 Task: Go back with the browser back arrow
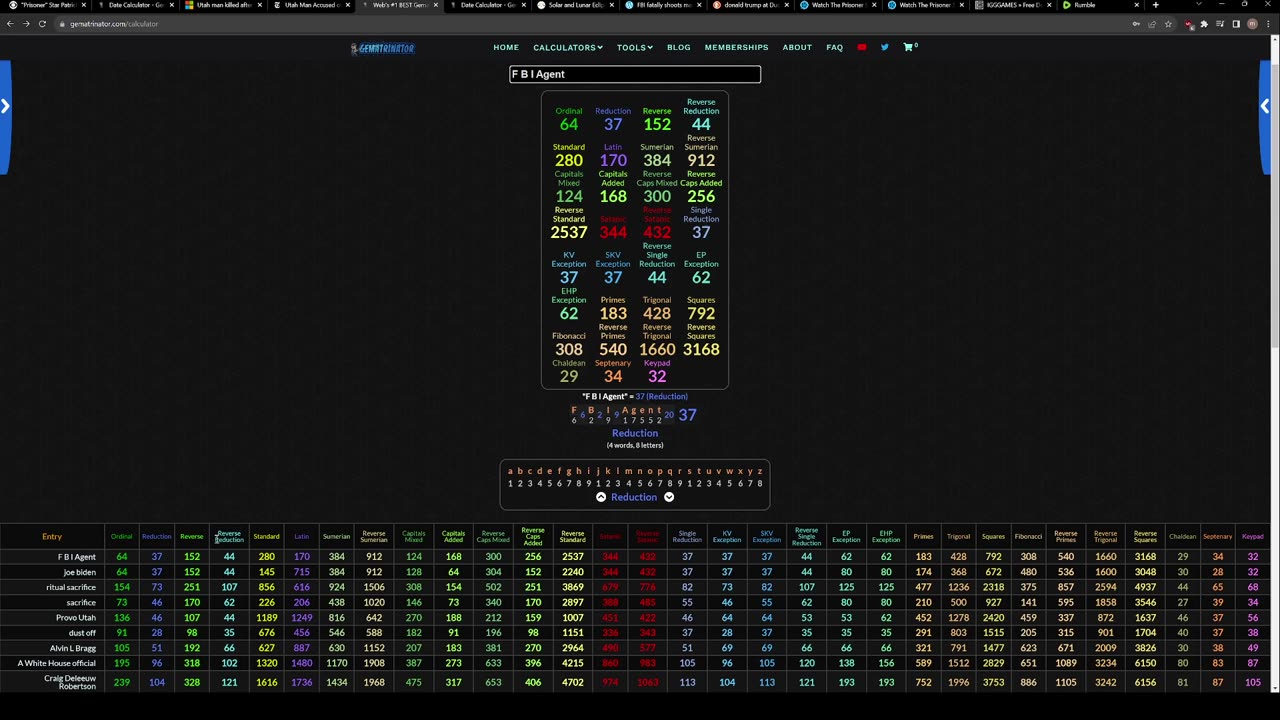10,24
